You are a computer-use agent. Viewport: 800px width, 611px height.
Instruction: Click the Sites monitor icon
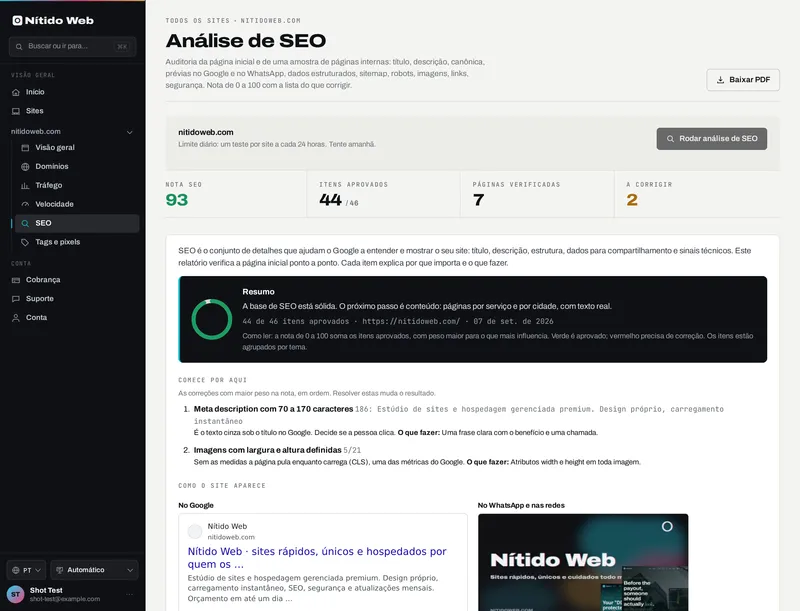[16, 111]
